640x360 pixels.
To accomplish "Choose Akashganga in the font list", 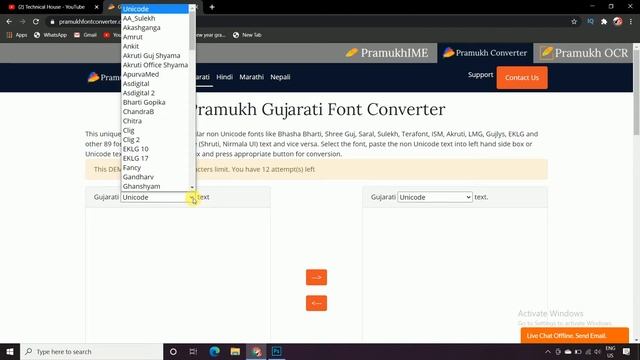I will click(155, 28).
